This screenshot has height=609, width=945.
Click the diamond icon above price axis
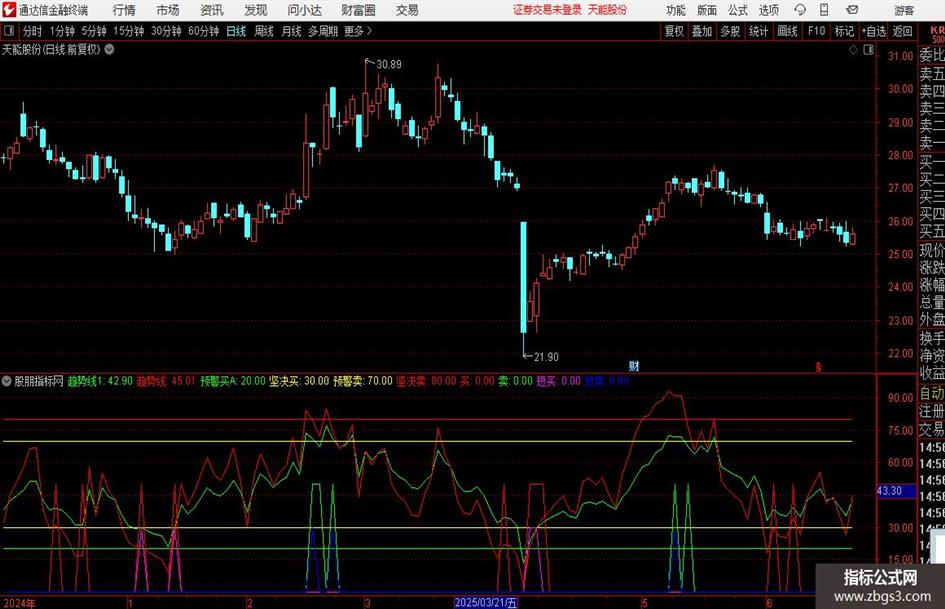coord(853,50)
